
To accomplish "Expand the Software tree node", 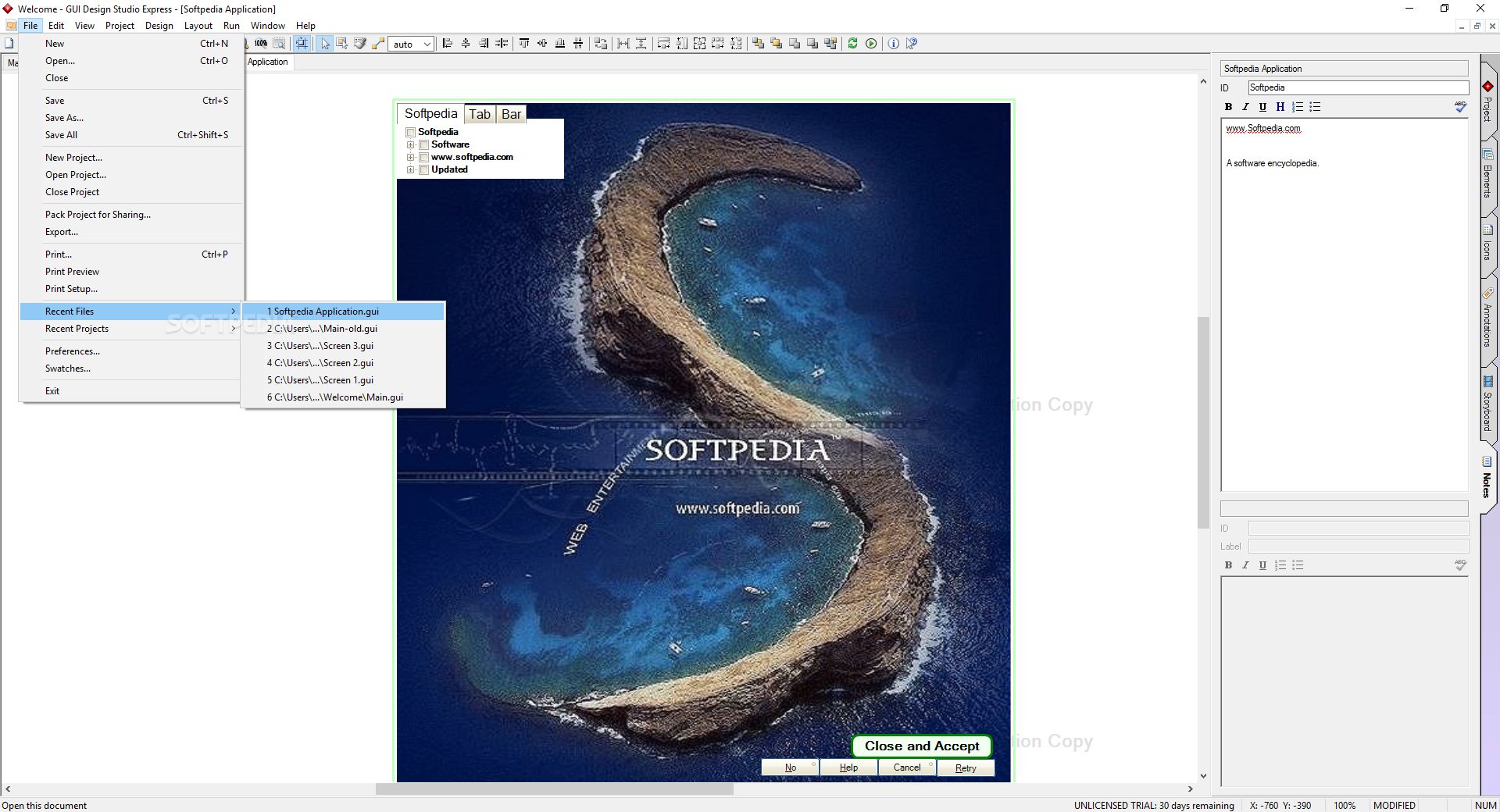I will pyautogui.click(x=410, y=144).
